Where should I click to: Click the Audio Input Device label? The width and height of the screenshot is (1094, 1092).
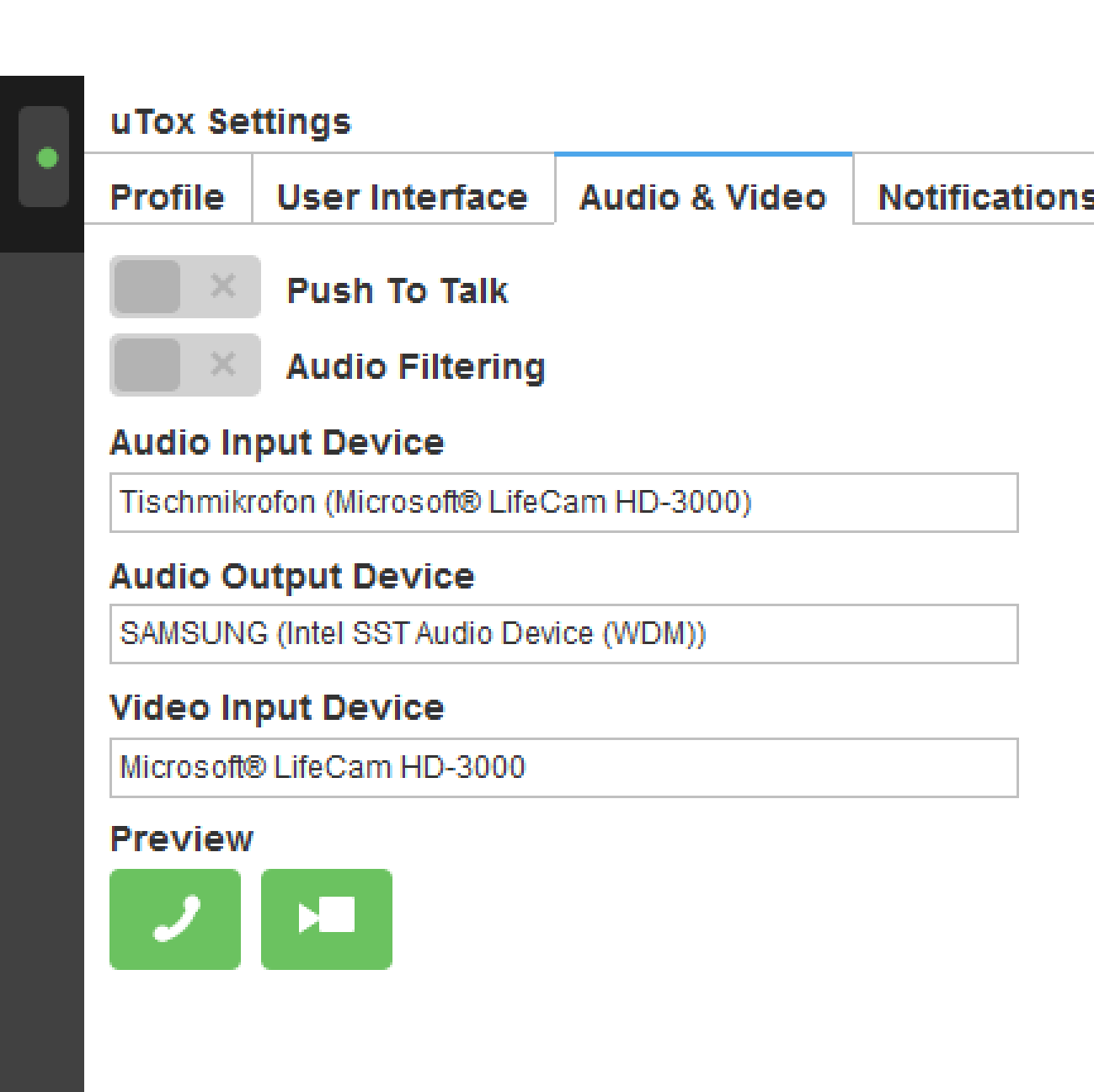point(277,443)
